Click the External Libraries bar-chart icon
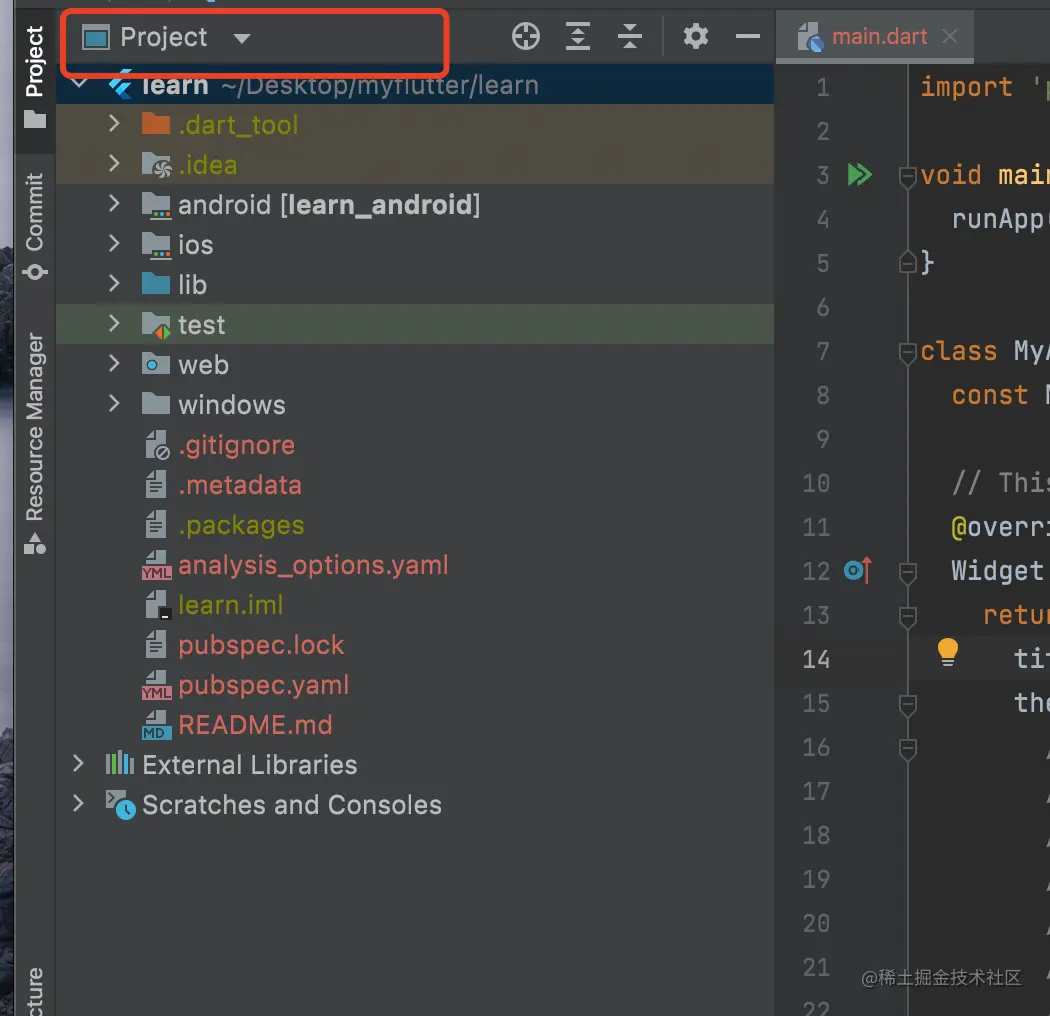The width and height of the screenshot is (1050, 1016). pyautogui.click(x=120, y=764)
